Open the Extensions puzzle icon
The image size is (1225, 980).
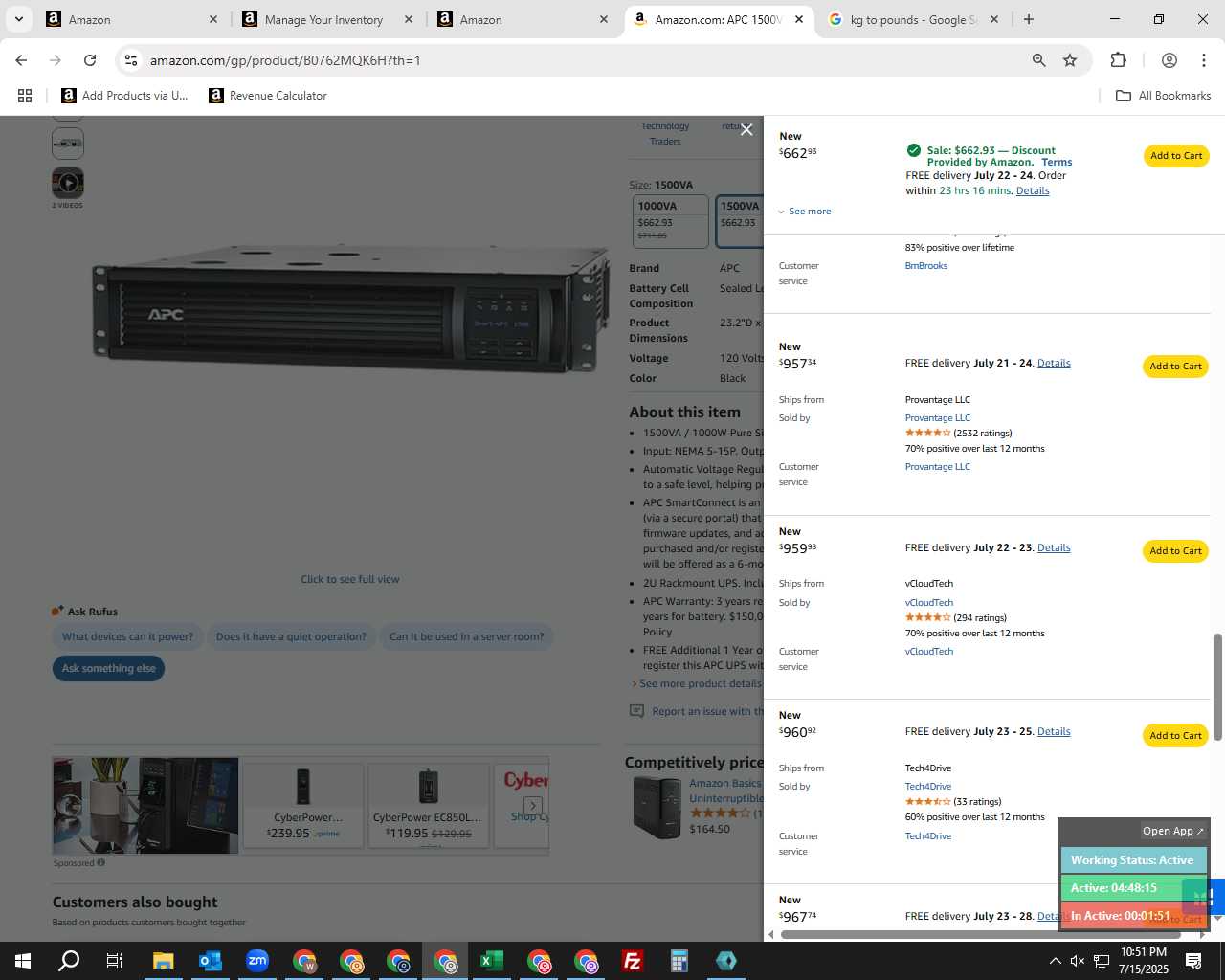click(1118, 60)
